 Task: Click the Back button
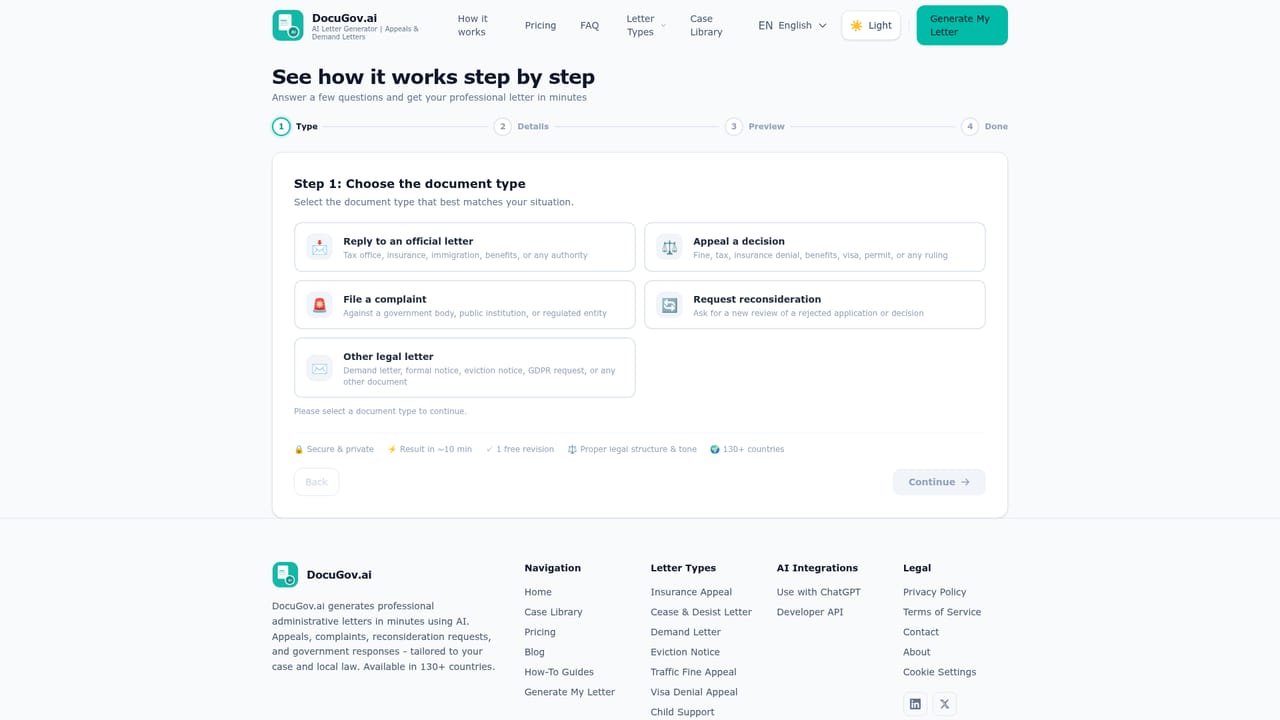[316, 482]
